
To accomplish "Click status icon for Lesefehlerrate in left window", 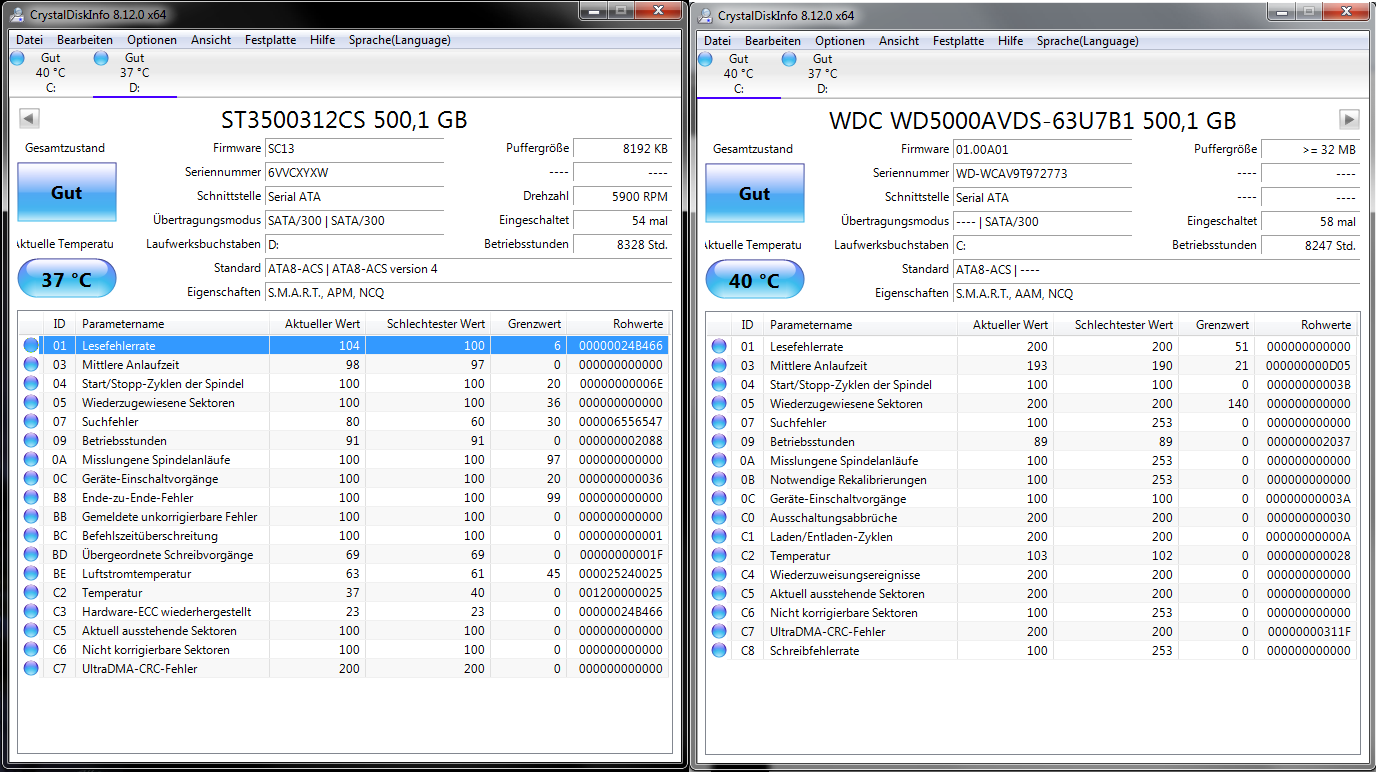I will click(31, 346).
